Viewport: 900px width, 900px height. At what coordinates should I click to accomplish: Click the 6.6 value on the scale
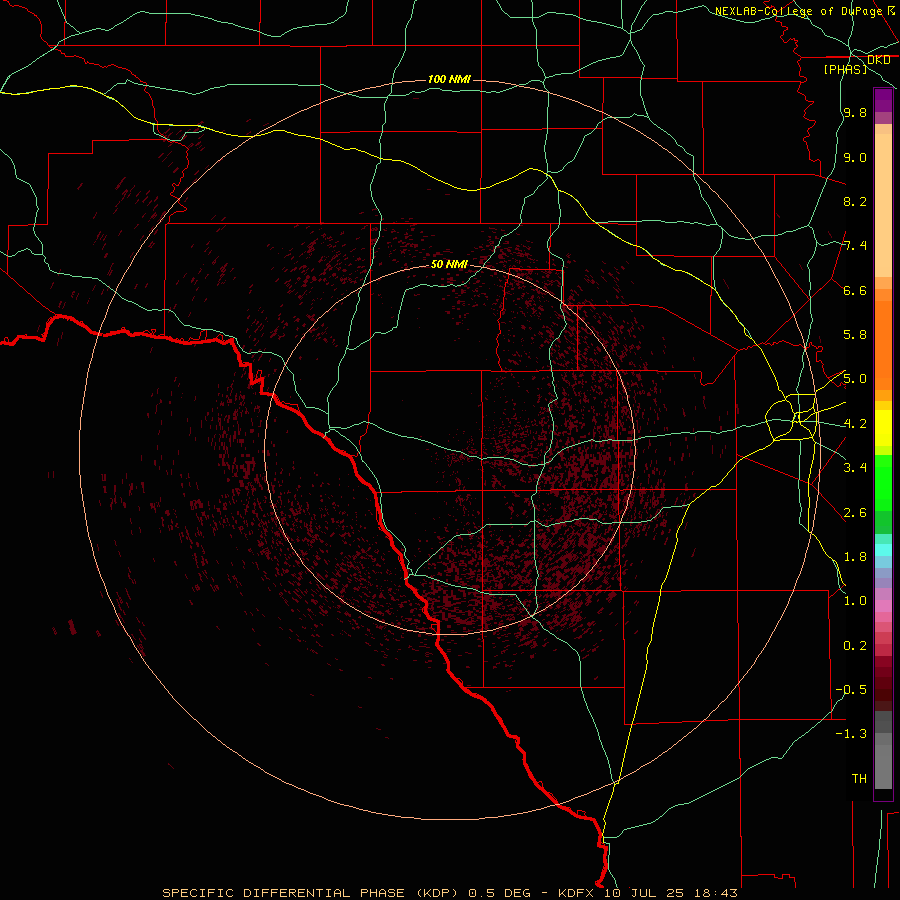(x=855, y=290)
